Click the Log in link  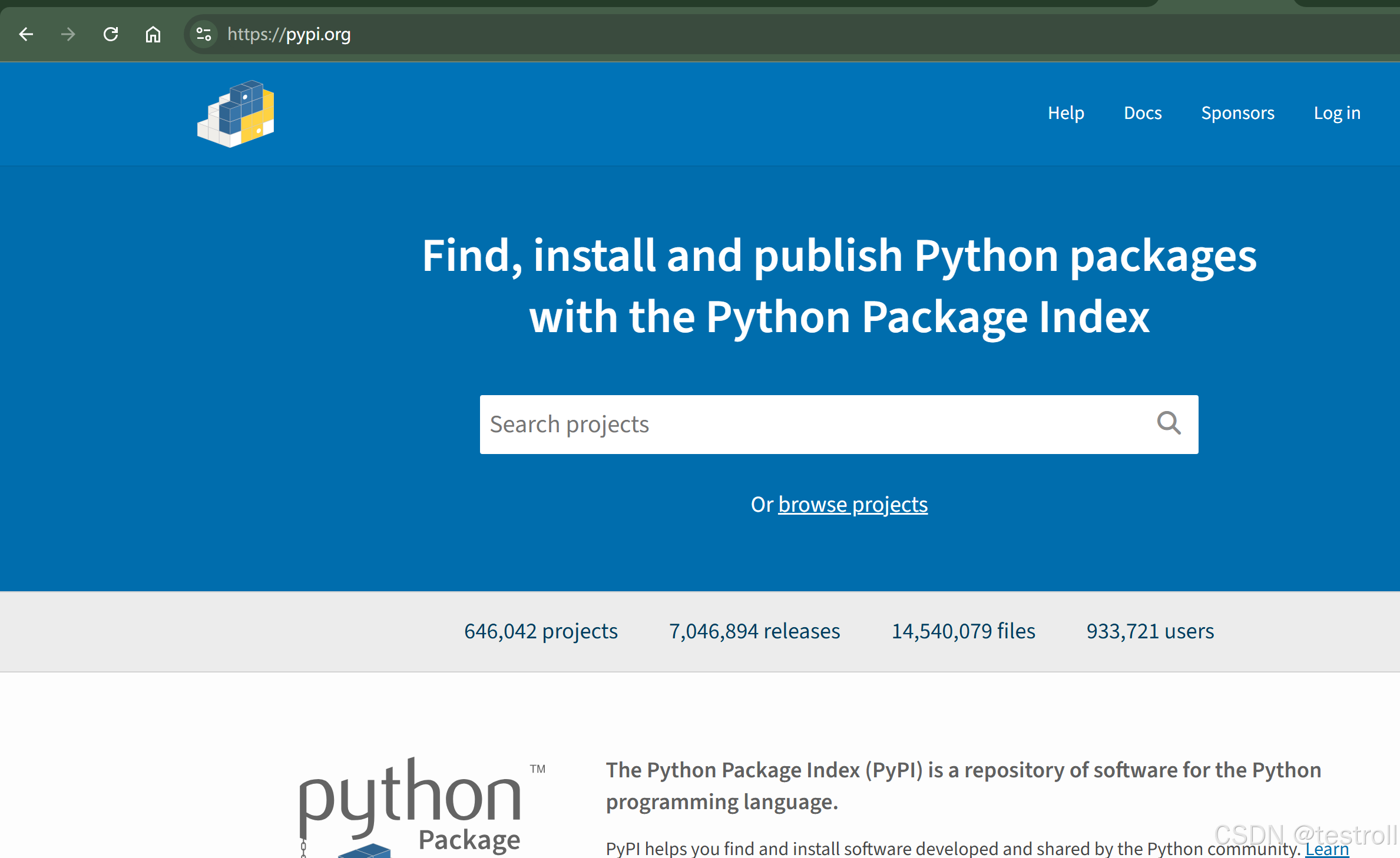point(1337,112)
